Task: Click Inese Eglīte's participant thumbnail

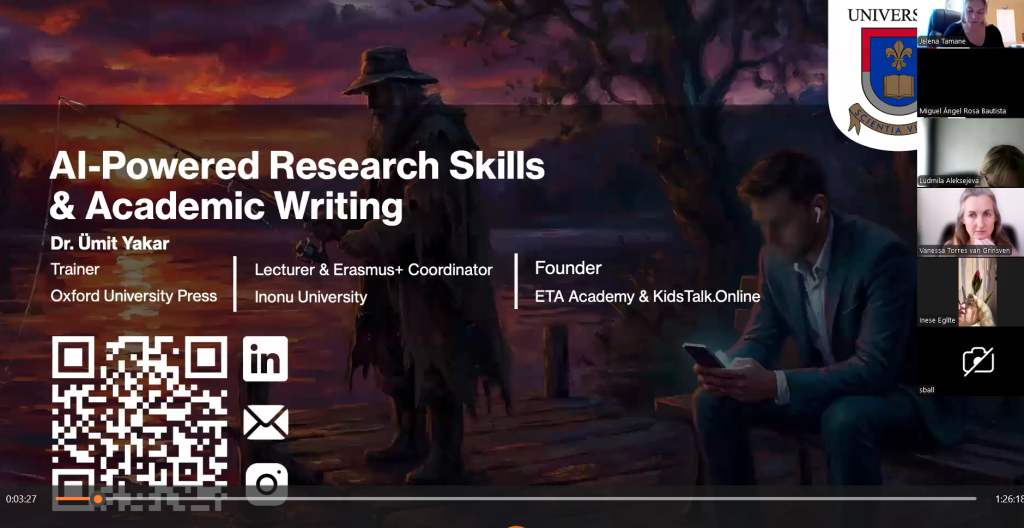Action: click(970, 292)
